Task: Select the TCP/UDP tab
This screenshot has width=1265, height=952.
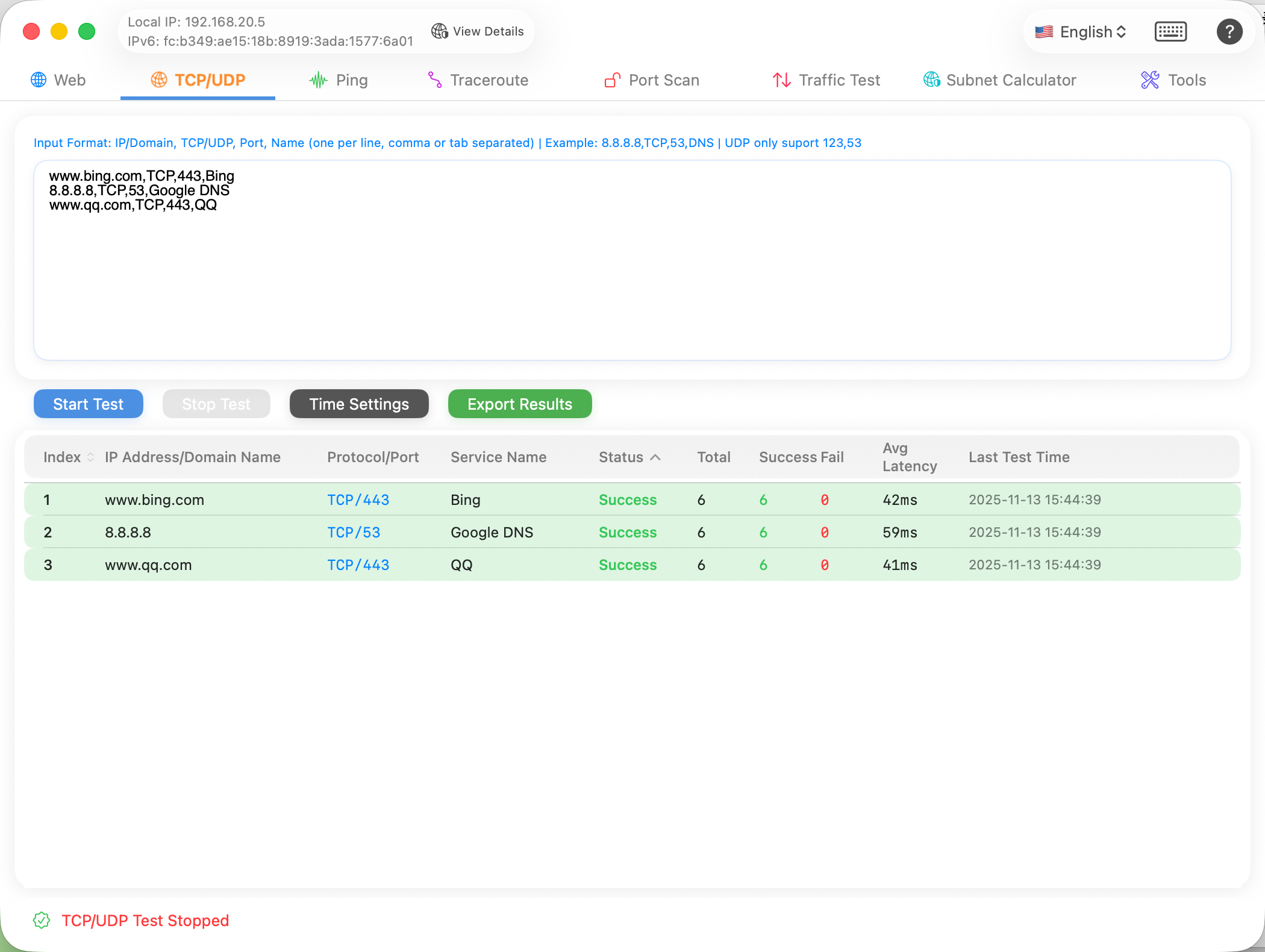Action: click(x=198, y=80)
